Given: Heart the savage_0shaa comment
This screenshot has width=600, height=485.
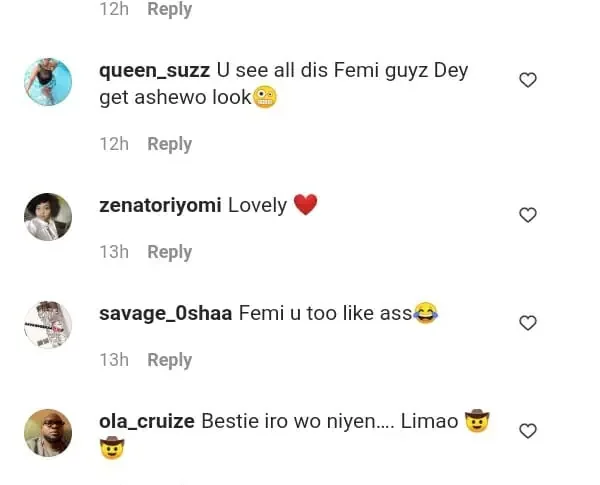Looking at the screenshot, I should click(528, 323).
